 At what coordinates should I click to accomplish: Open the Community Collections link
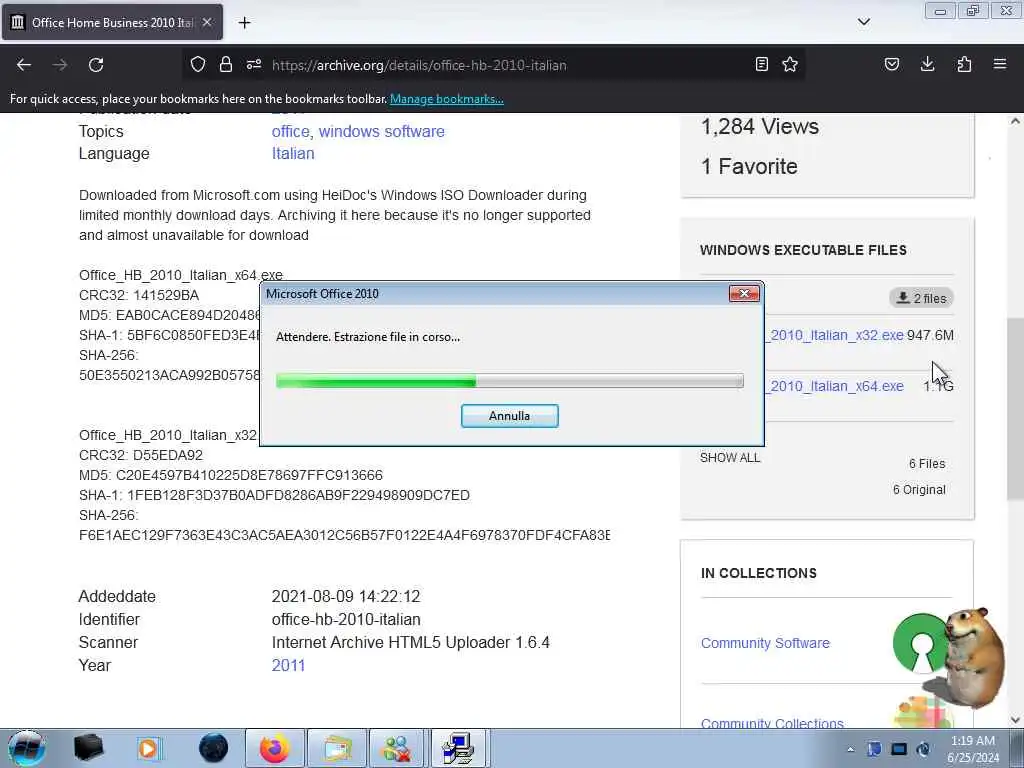click(x=772, y=723)
